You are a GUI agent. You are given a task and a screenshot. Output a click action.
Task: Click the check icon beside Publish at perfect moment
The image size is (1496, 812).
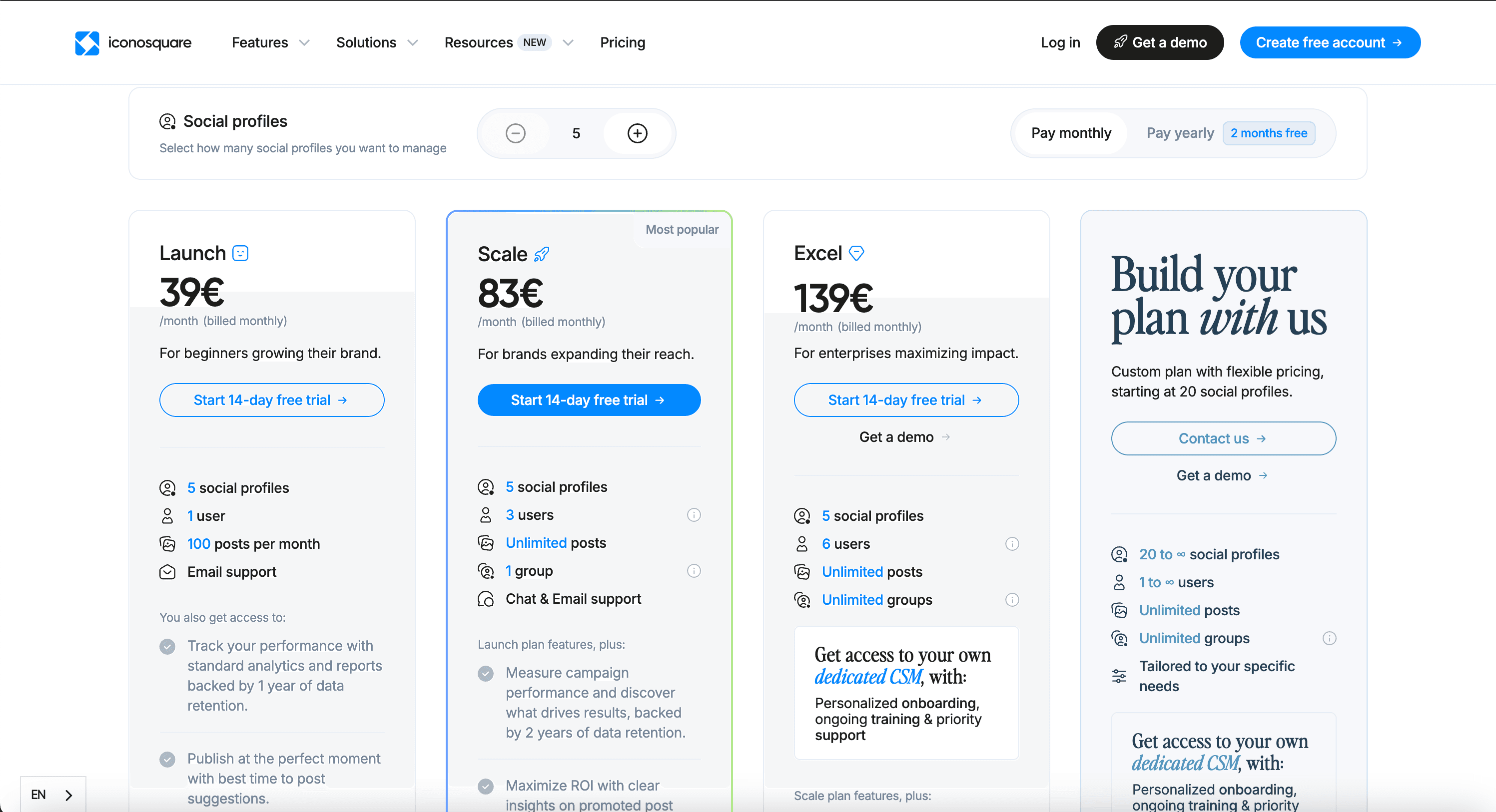coord(167,759)
